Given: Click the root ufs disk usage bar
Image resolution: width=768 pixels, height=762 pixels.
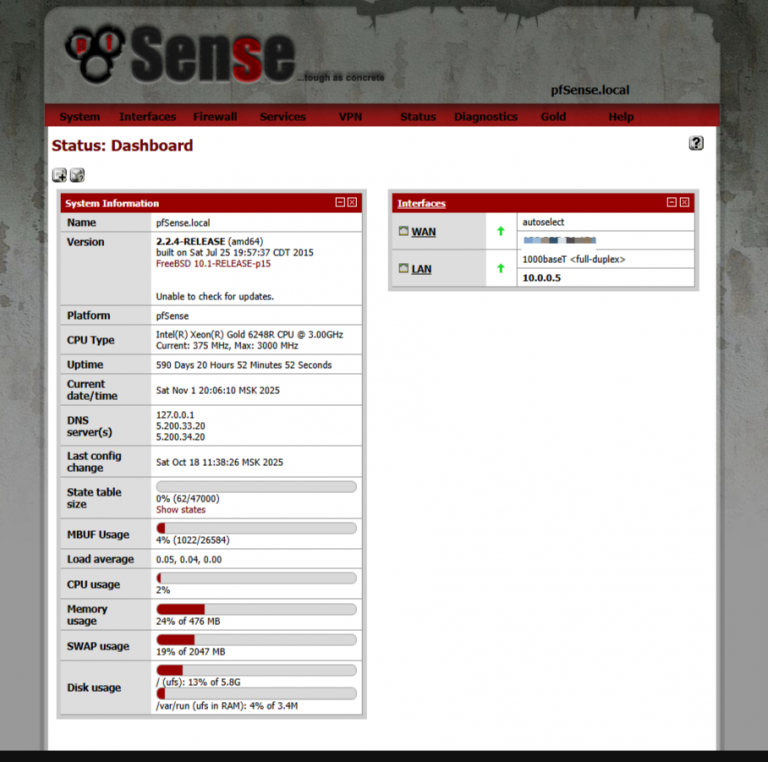Looking at the screenshot, I should coord(256,670).
